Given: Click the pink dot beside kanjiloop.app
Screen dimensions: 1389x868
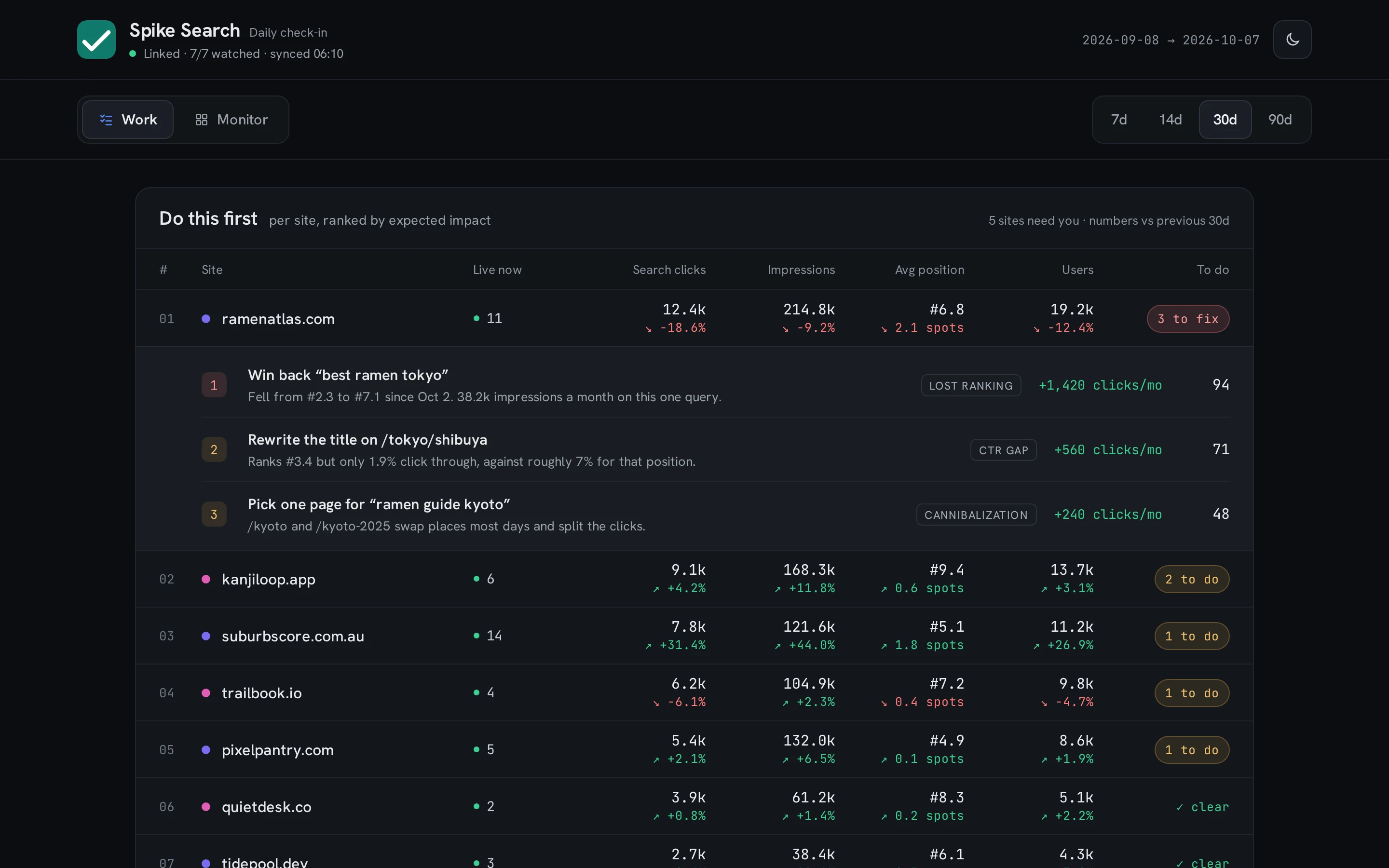Looking at the screenshot, I should (206, 579).
